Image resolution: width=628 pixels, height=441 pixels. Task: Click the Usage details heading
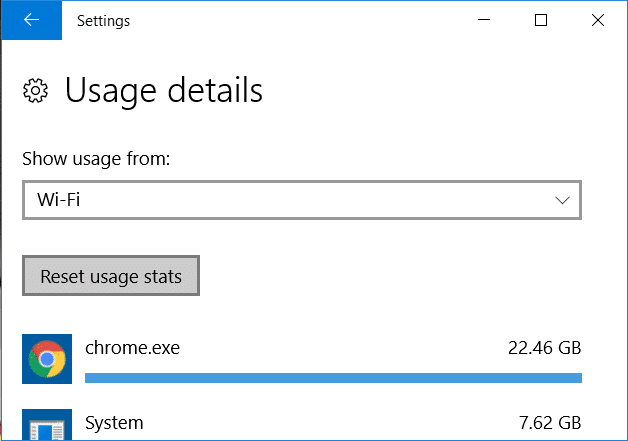point(163,91)
